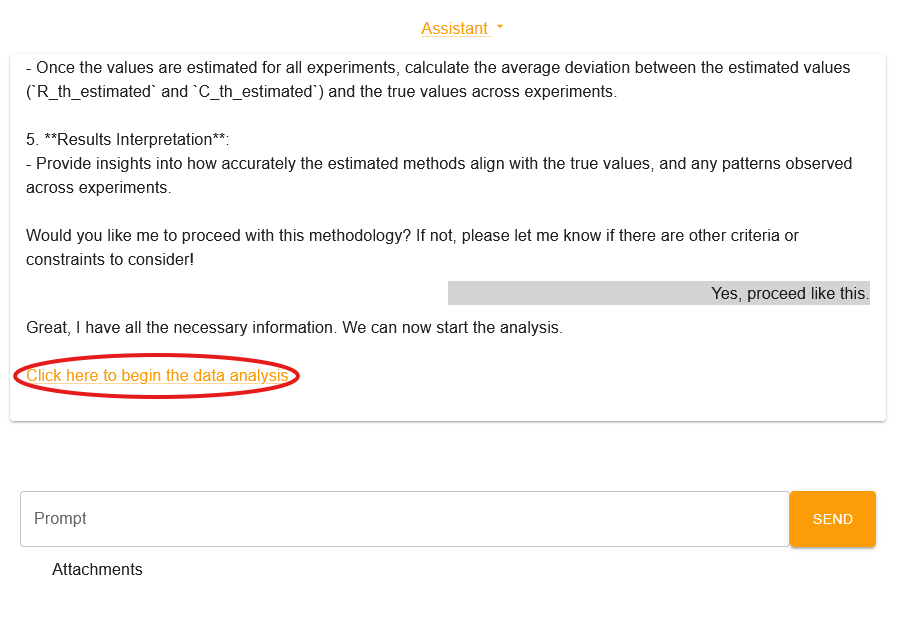Click the 'across experiments.' line under Provide insights
The width and height of the screenshot is (915, 633).
pos(99,187)
